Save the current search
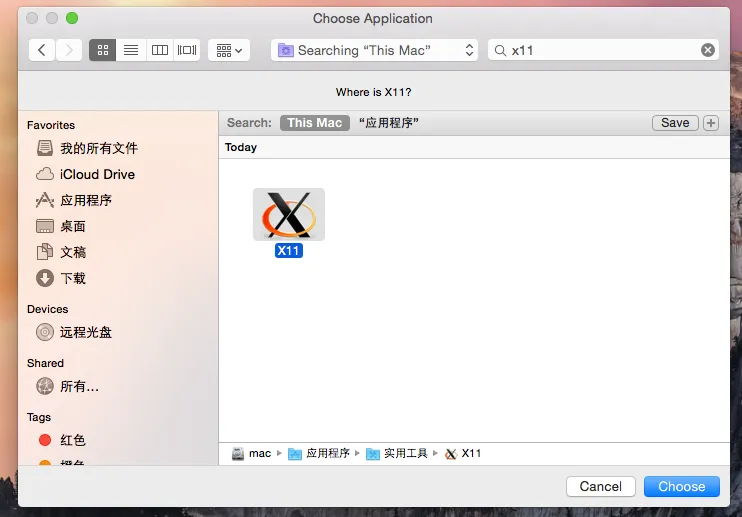Viewport: 742px width, 517px height. [675, 123]
